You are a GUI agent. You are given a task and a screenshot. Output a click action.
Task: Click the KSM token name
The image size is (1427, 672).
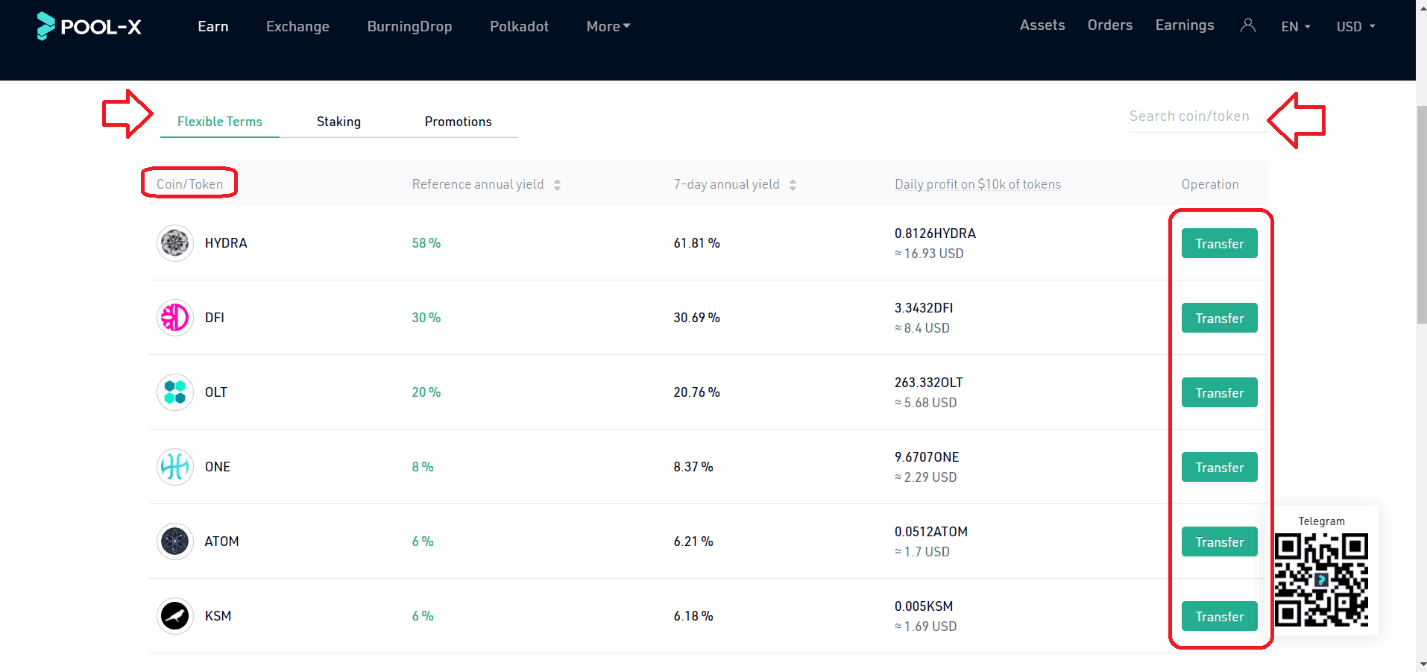(218, 616)
